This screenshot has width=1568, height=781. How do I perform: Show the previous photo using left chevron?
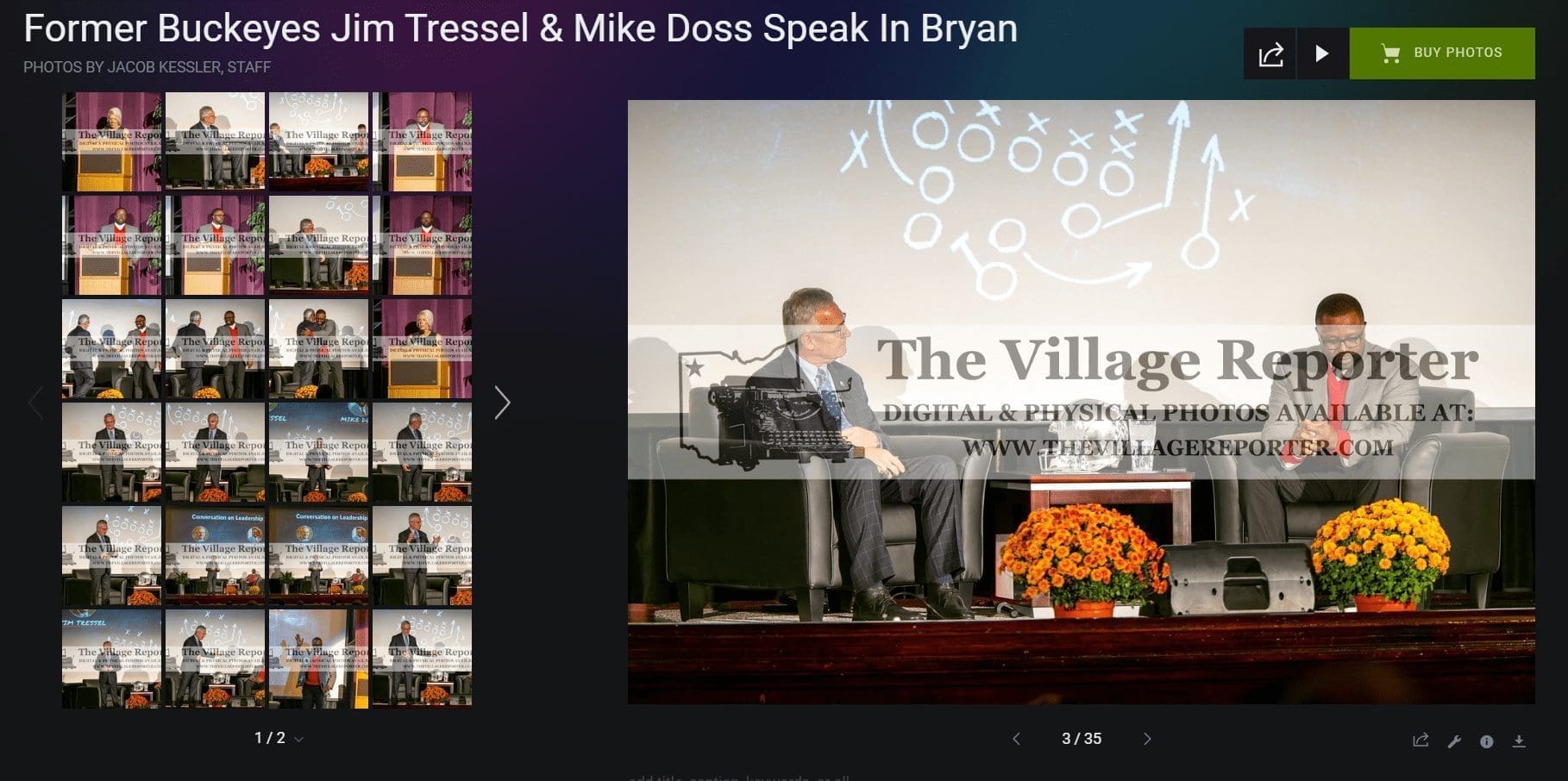pos(1016,739)
